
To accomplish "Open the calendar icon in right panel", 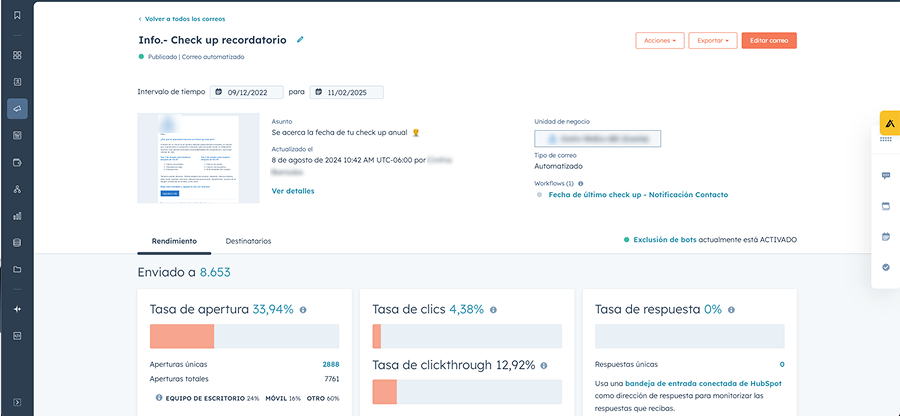I will pos(886,236).
